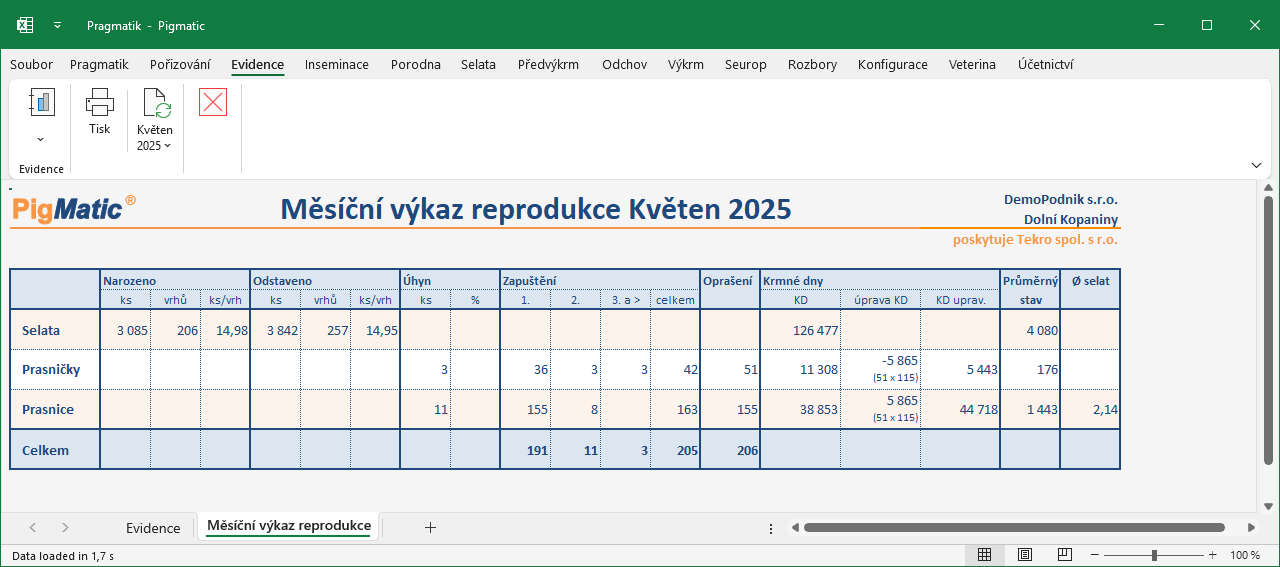Click the Dolní Kopaniny farm name
The width and height of the screenshot is (1280, 567).
coord(1071,220)
